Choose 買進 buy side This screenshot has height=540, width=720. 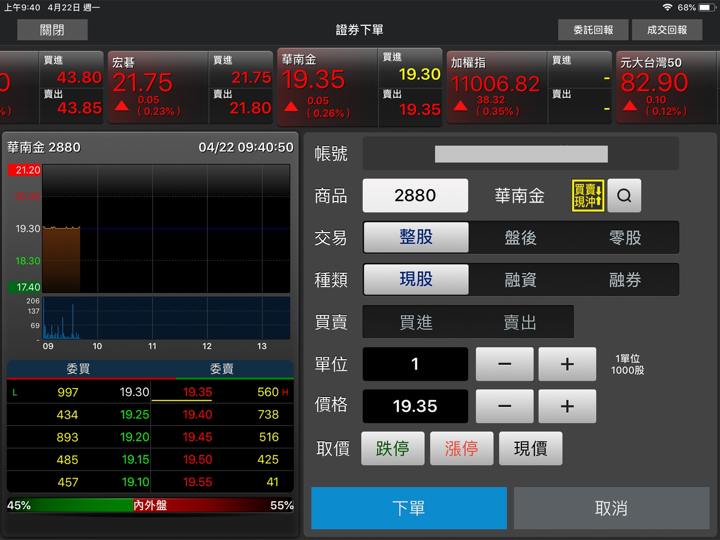click(x=416, y=322)
